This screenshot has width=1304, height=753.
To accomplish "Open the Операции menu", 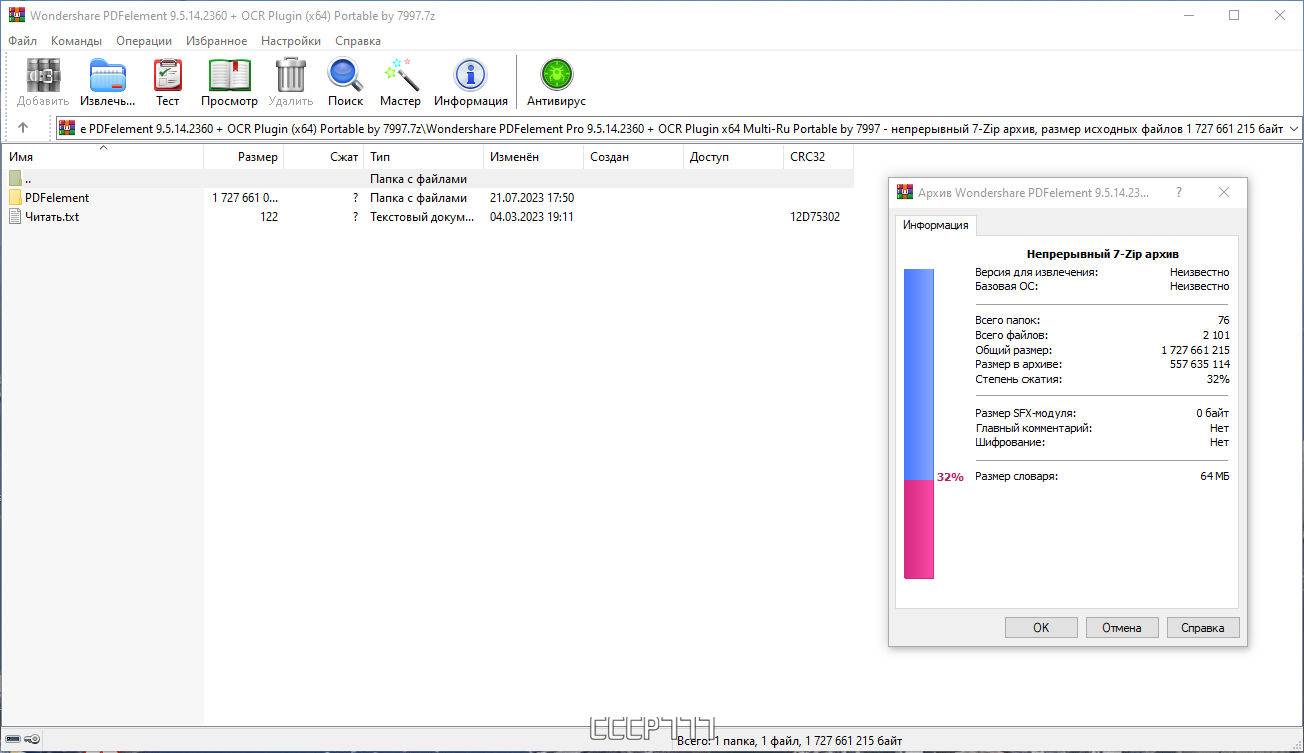I will tap(144, 41).
